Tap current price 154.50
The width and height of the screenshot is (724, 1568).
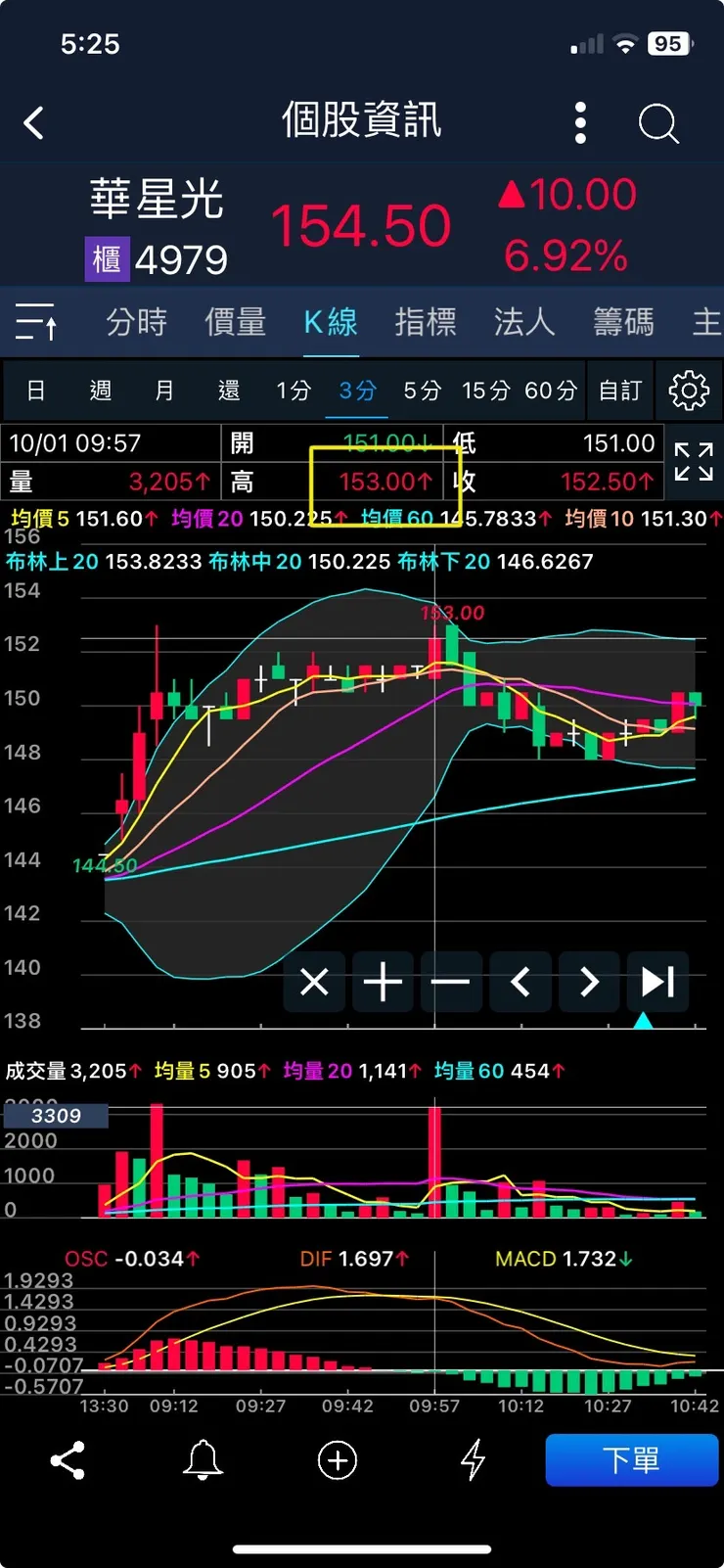361,226
